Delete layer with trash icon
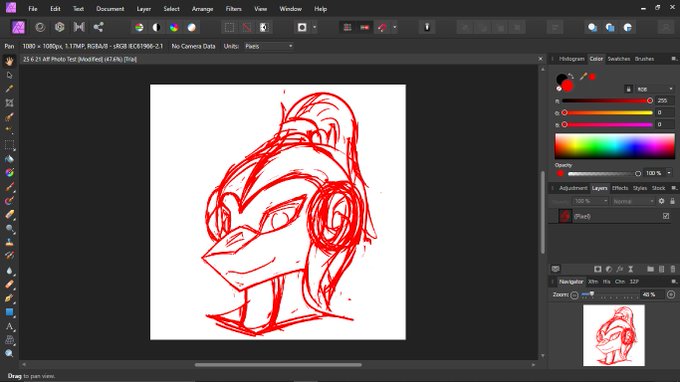This screenshot has height=382, width=680. click(x=672, y=269)
